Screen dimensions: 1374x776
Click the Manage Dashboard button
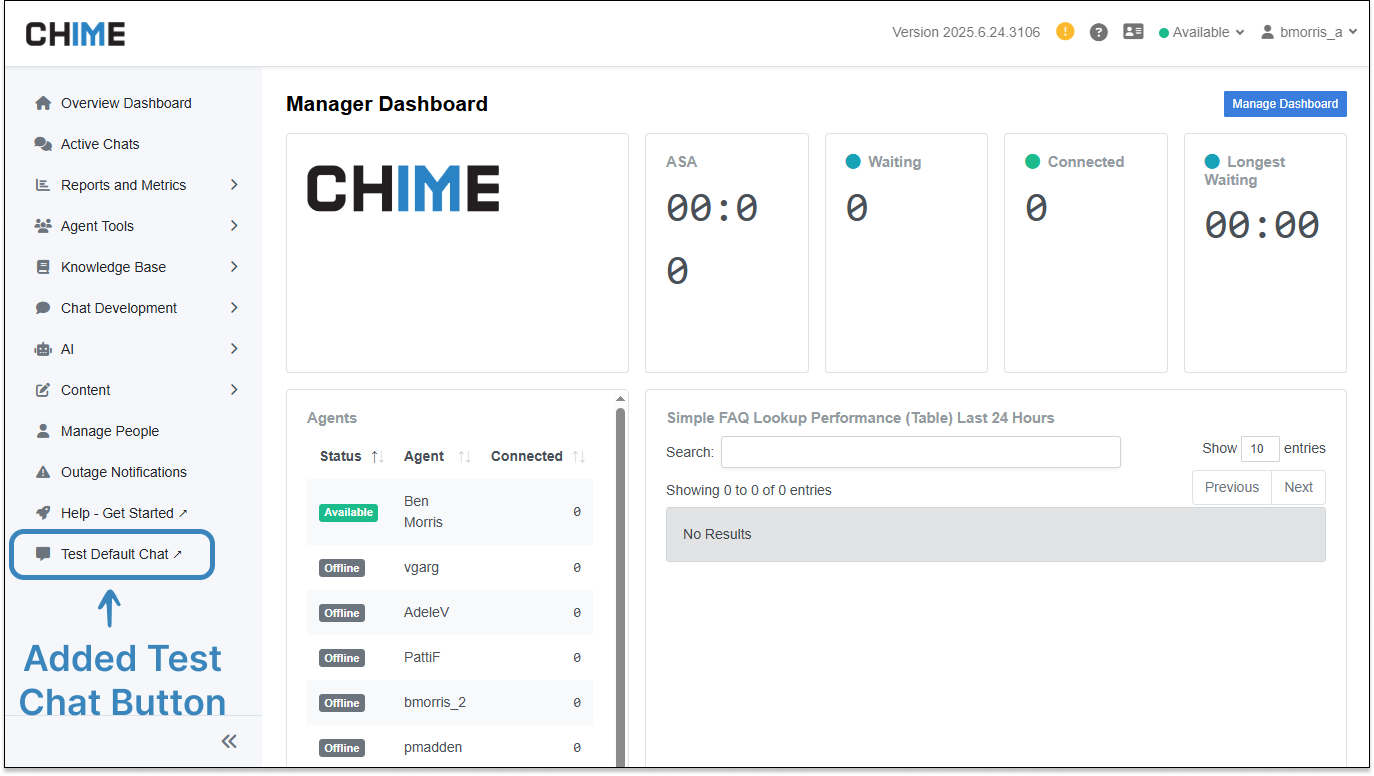point(1285,104)
